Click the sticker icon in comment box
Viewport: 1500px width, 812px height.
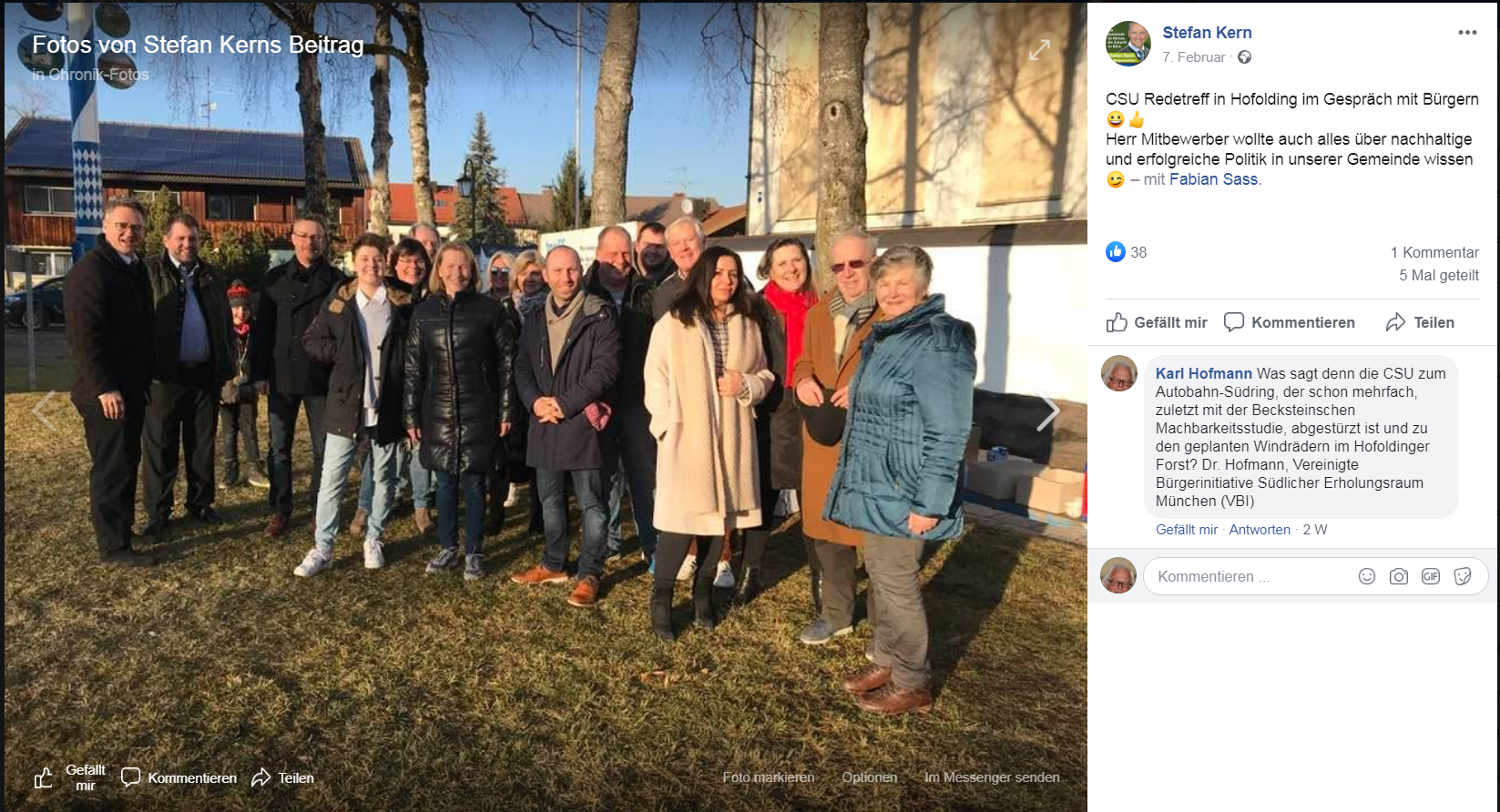(x=1463, y=576)
